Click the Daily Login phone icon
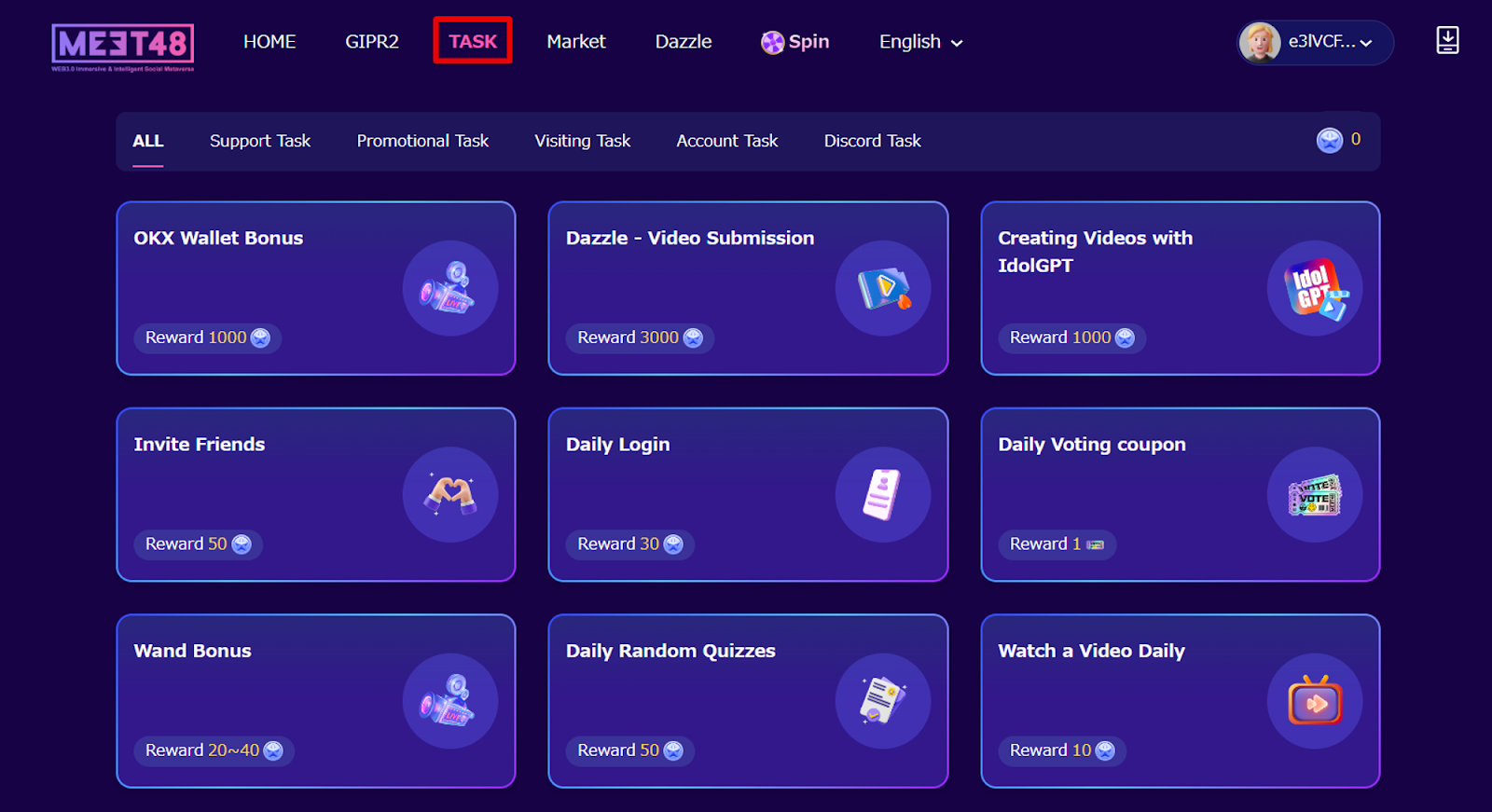1492x812 pixels. [x=882, y=494]
